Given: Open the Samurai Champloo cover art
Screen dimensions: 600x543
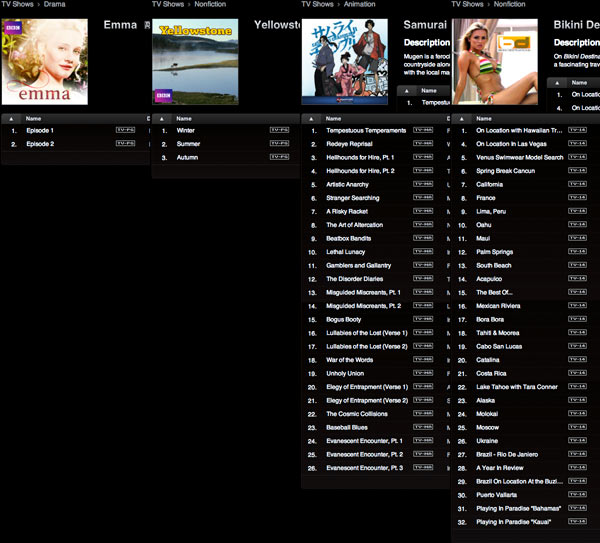Looking at the screenshot, I should tap(345, 62).
